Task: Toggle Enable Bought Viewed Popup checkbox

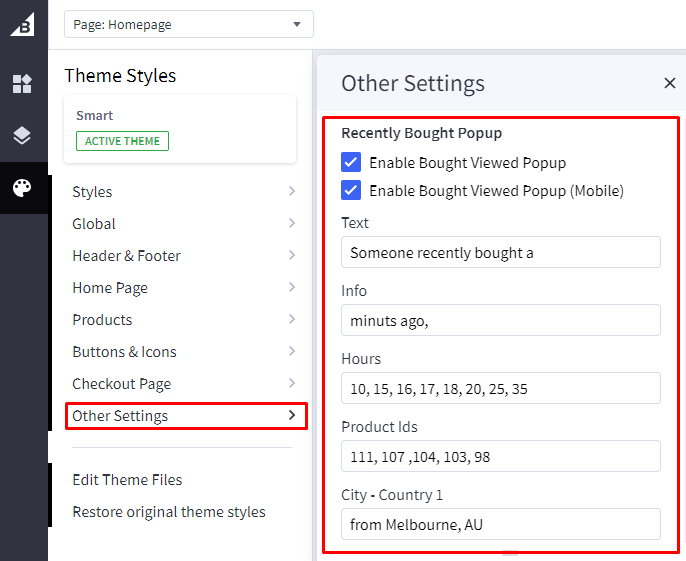Action: click(x=351, y=162)
